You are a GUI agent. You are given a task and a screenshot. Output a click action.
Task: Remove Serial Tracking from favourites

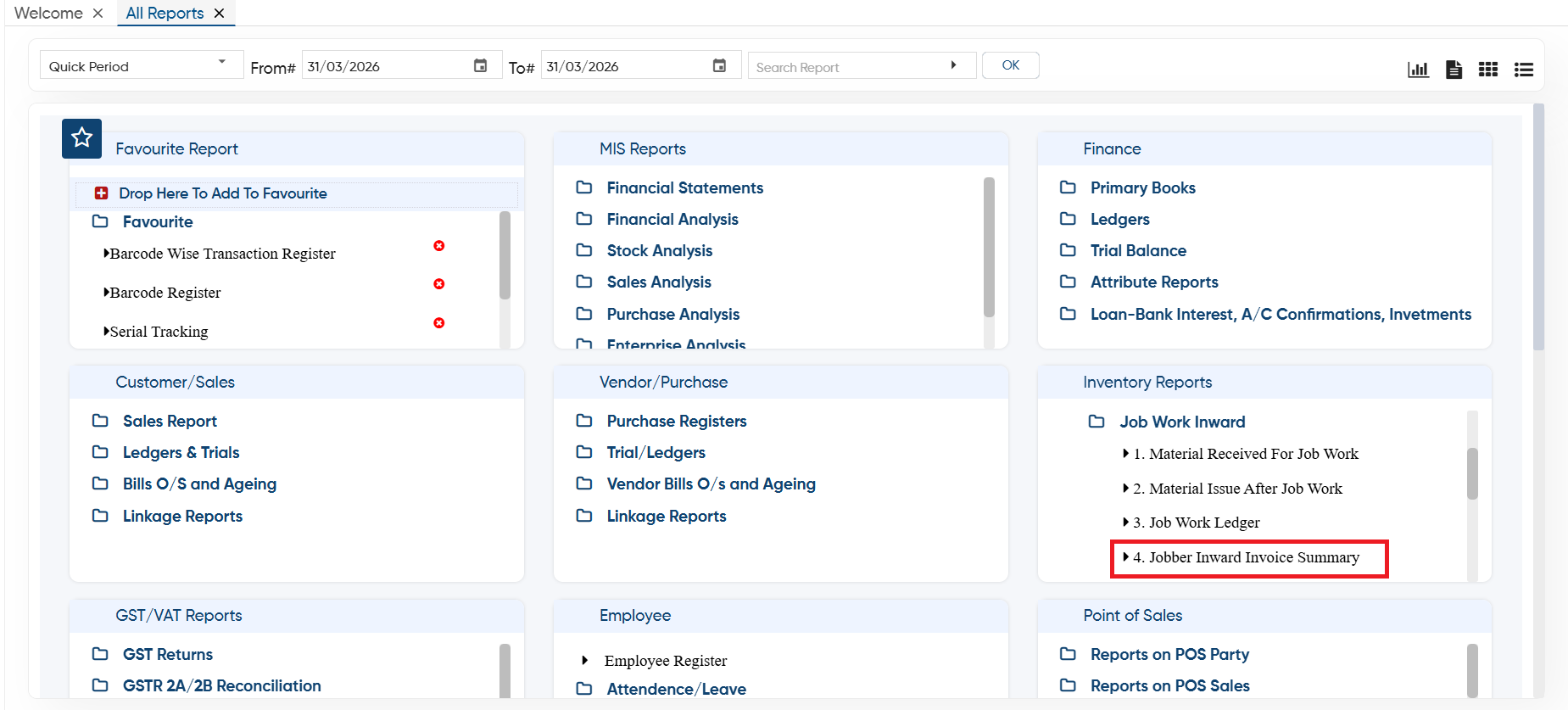[439, 323]
